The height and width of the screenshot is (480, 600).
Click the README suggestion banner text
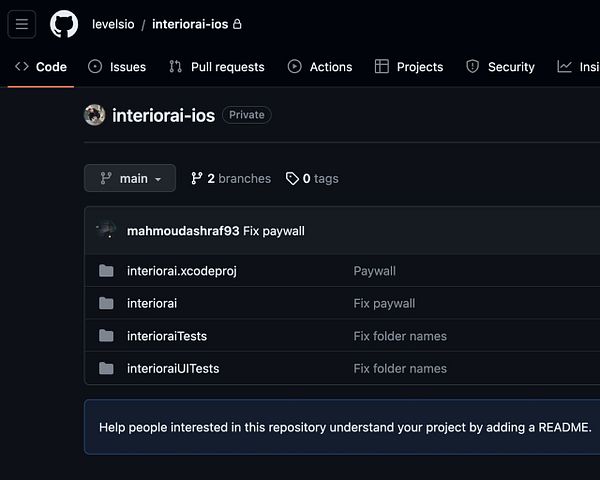pyautogui.click(x=345, y=427)
